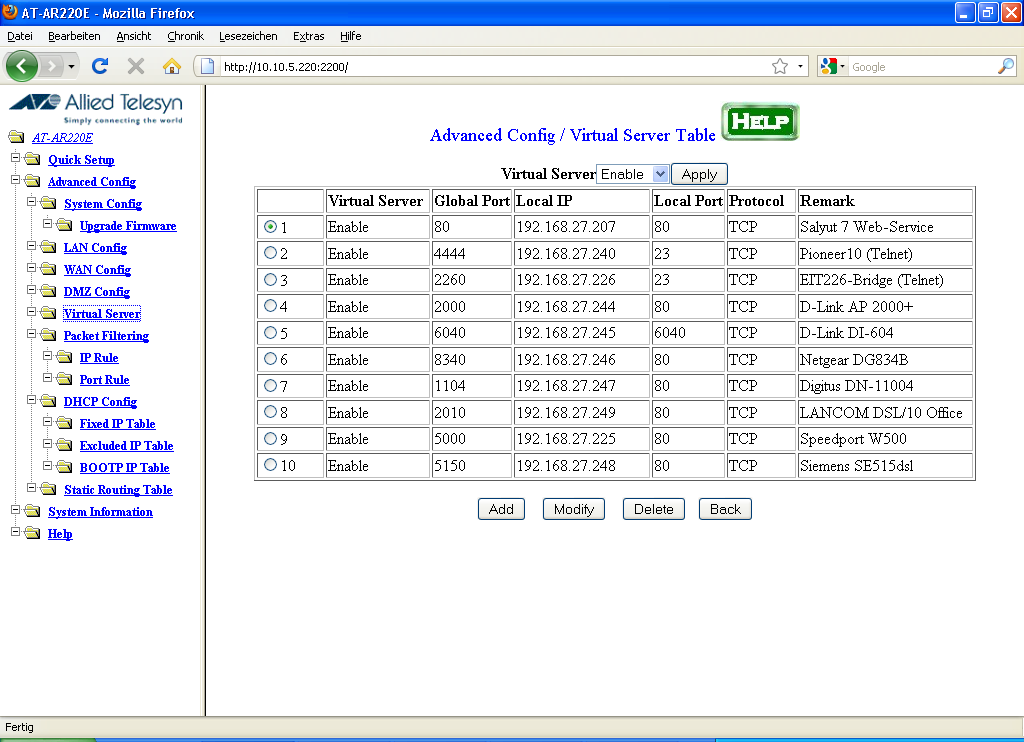Click the Add button
1024x742 pixels.
[501, 509]
